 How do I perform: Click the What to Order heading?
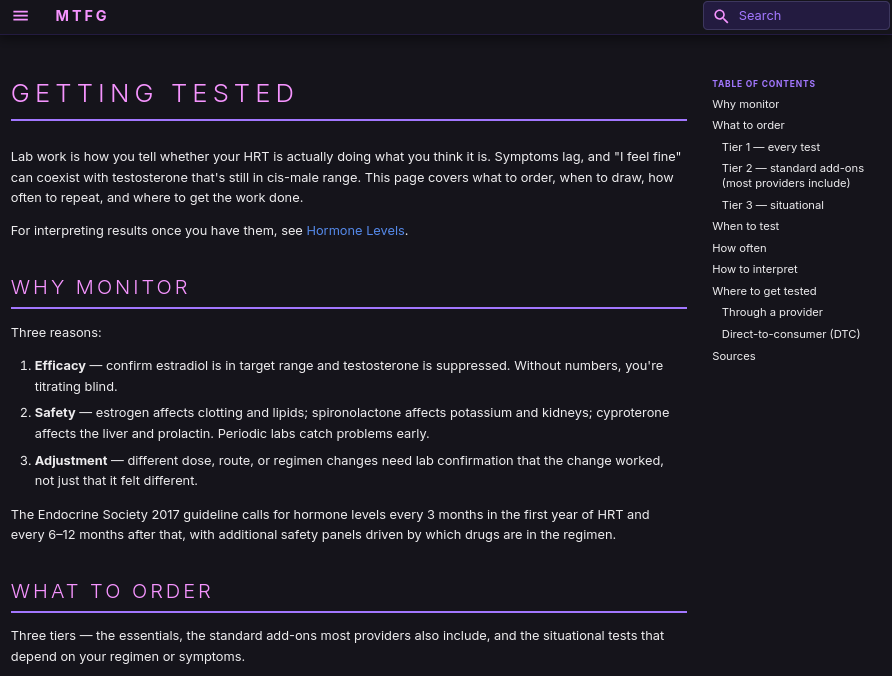tap(112, 591)
